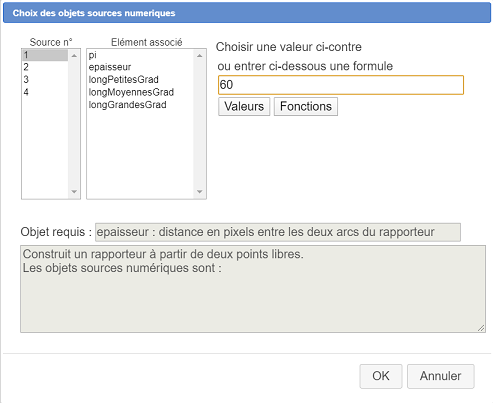The width and height of the screenshot is (493, 403).
Task: Select source number 1 in list
Action: (45, 55)
